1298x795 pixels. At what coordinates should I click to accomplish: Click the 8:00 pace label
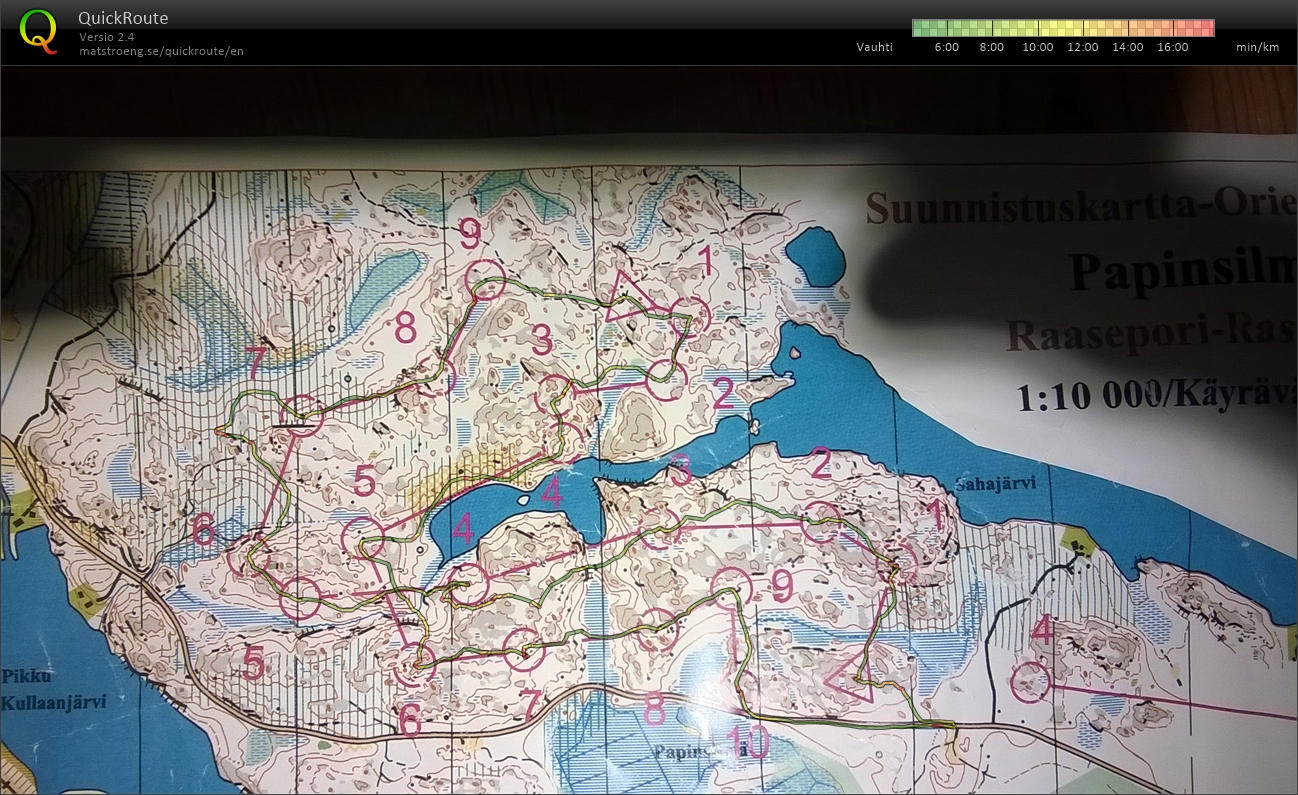(991, 47)
